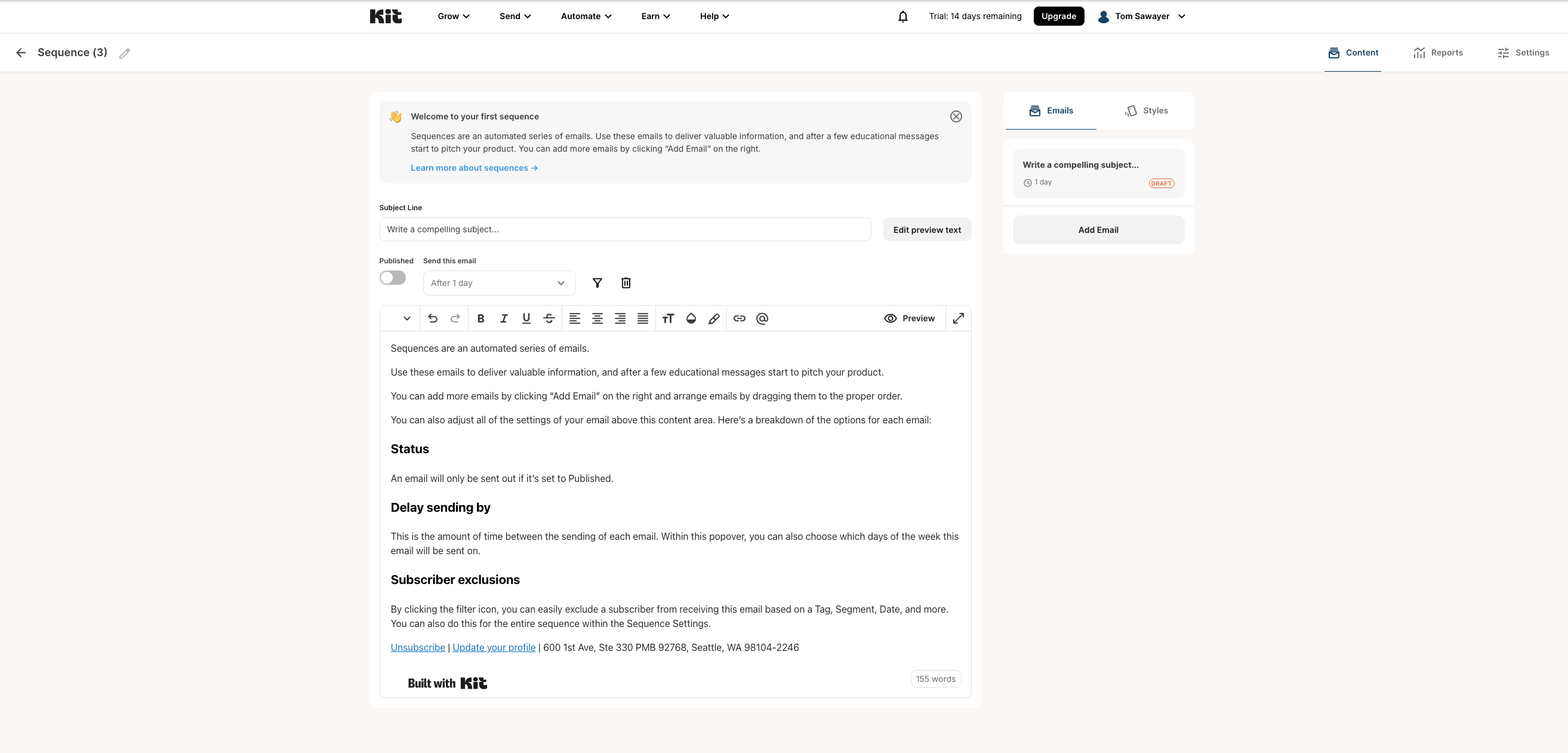
Task: Click the Unsubscribe link
Action: coord(418,648)
